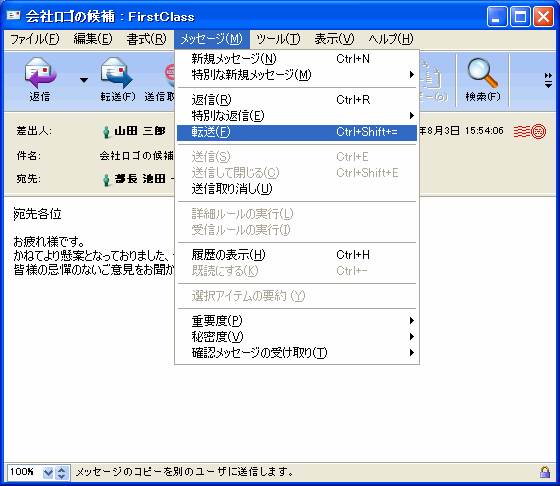Screen dimensions: 560x486
Task: Expand the toolbar overflow chevron
Action: [x=548, y=80]
